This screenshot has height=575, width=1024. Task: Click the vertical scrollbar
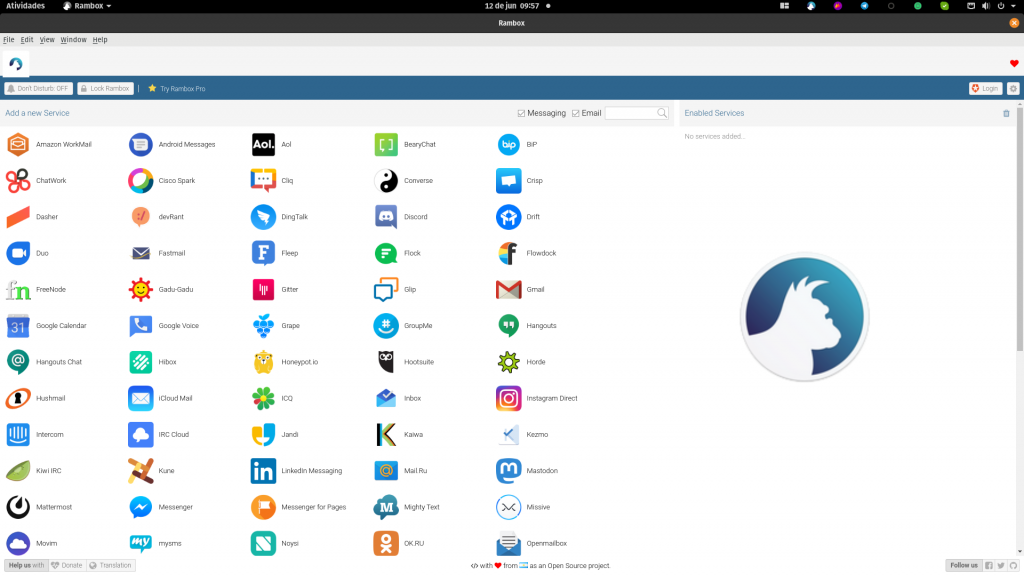[1019, 229]
